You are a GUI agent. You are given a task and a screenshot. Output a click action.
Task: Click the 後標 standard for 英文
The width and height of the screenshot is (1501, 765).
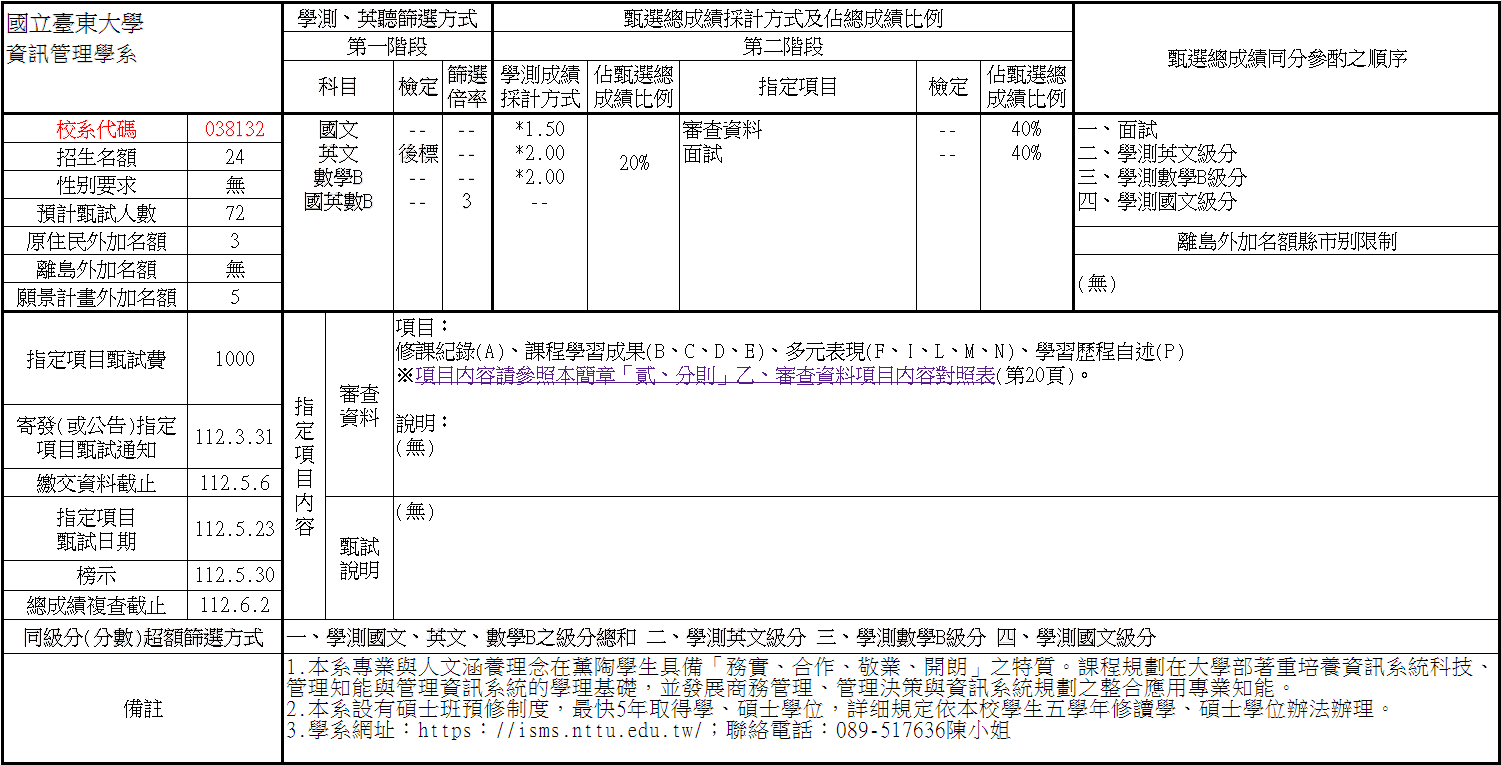418,153
